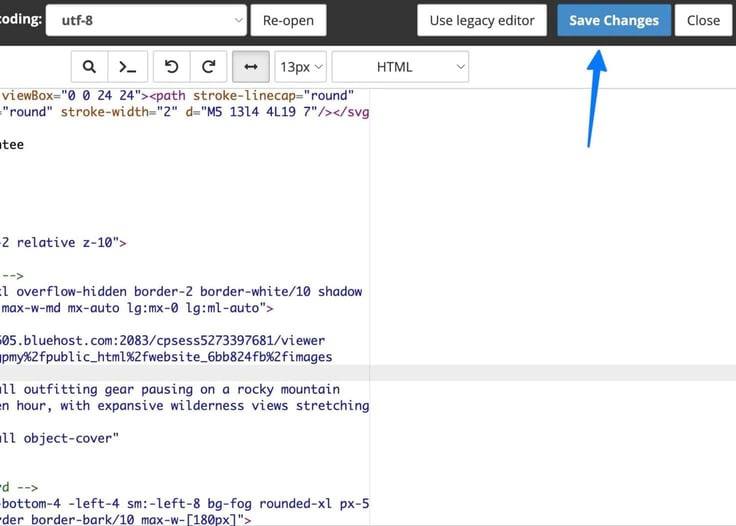Click the "outfitting gear pausing" text line

point(170,389)
